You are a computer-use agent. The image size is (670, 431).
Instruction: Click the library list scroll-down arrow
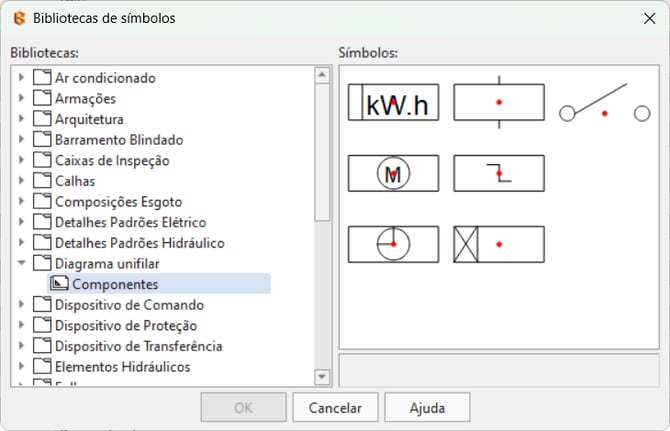(x=322, y=376)
